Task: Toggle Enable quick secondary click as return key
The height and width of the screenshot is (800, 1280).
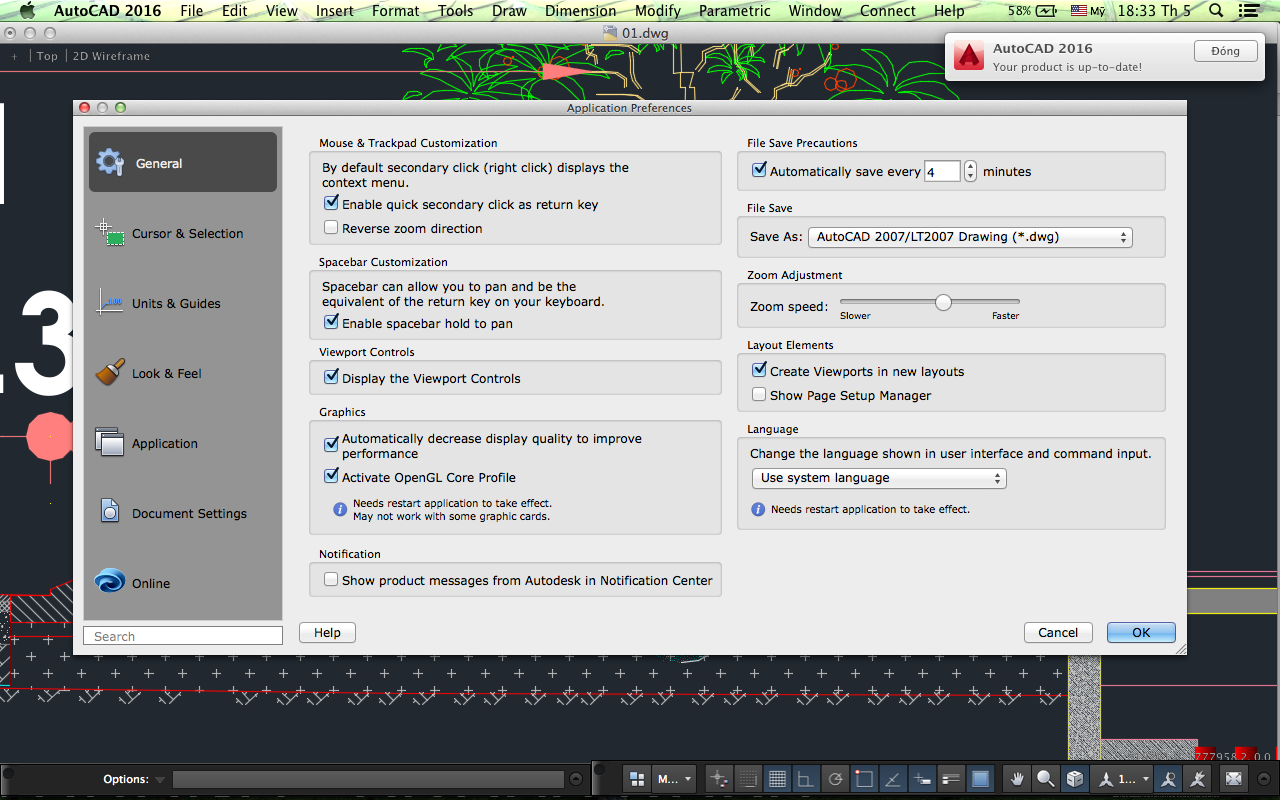Action: 332,203
